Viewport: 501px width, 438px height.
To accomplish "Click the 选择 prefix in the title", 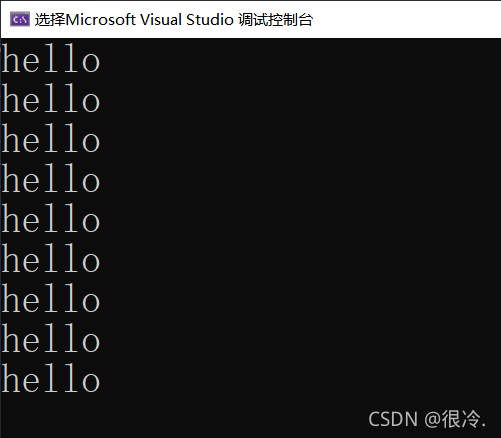I will pyautogui.click(x=50, y=20).
